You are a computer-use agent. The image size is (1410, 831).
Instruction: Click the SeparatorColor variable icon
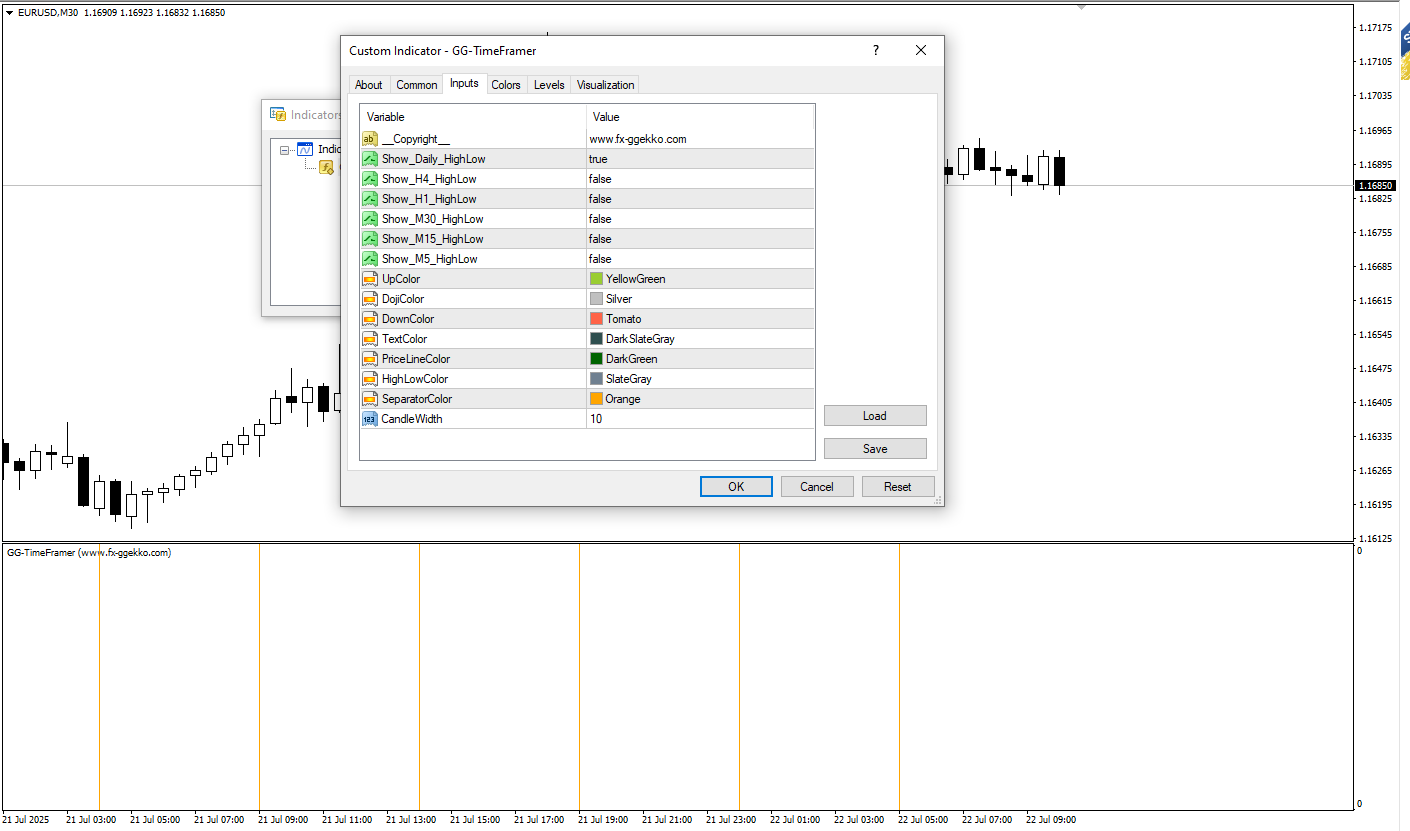[x=370, y=399]
